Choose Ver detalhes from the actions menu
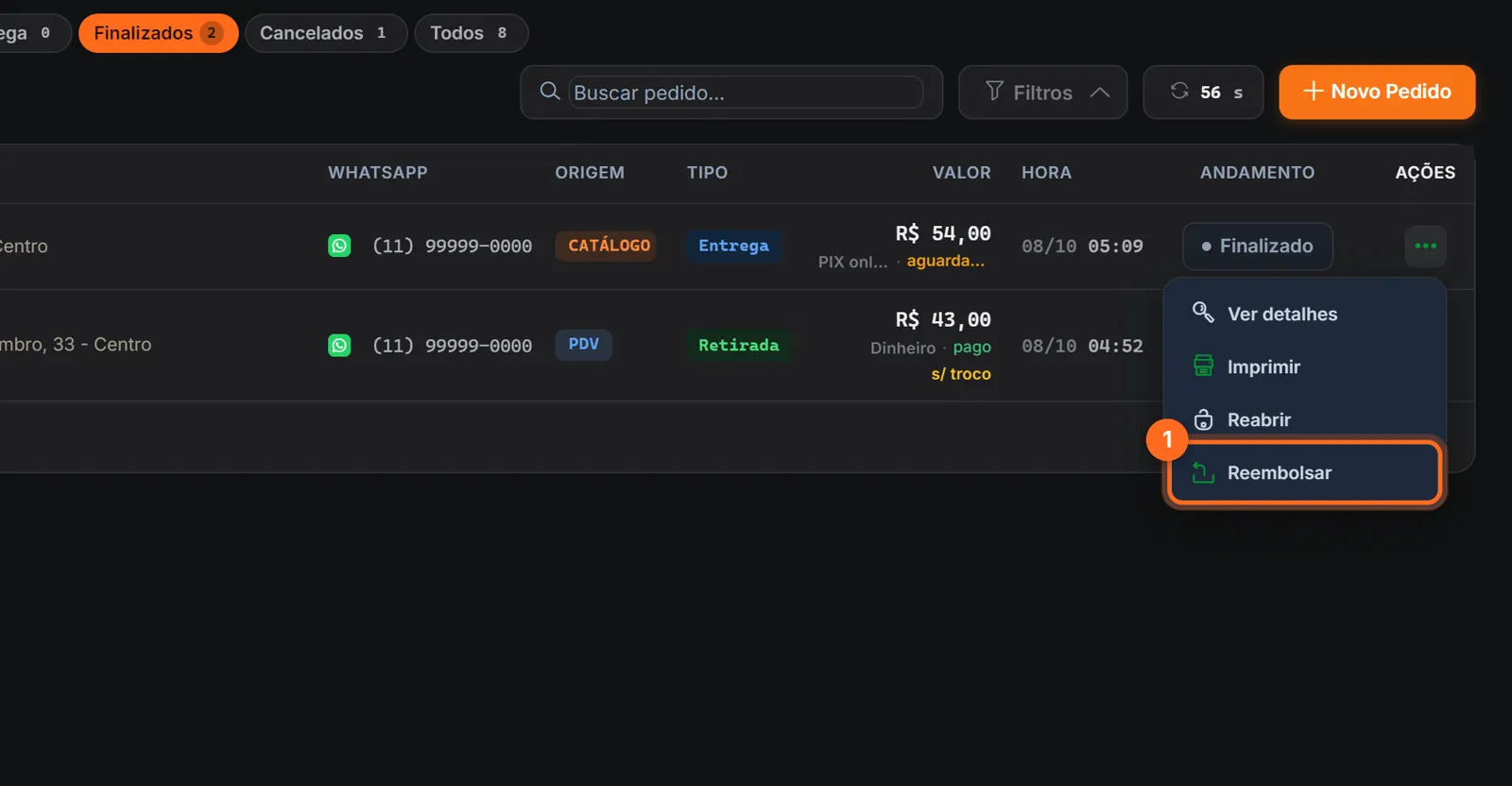Image resolution: width=1512 pixels, height=786 pixels. (x=1305, y=314)
